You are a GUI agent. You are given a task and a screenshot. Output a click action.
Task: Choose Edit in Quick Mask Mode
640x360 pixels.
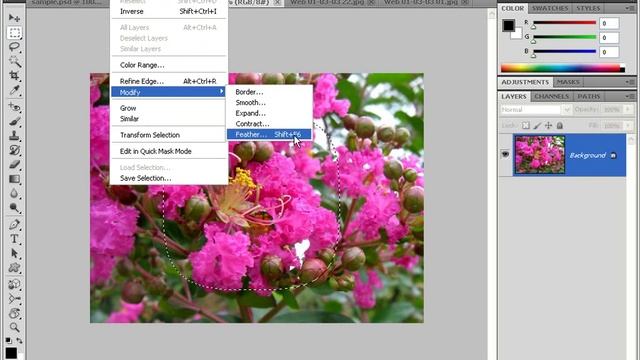pos(169,151)
